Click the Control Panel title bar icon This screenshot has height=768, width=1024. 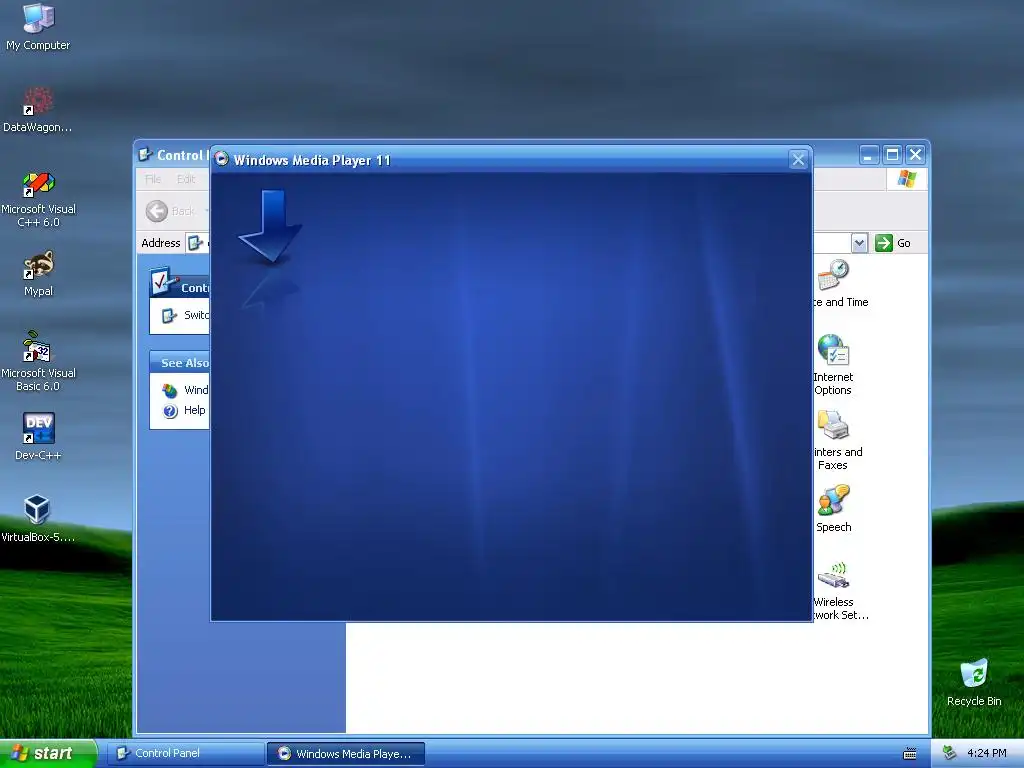point(145,155)
